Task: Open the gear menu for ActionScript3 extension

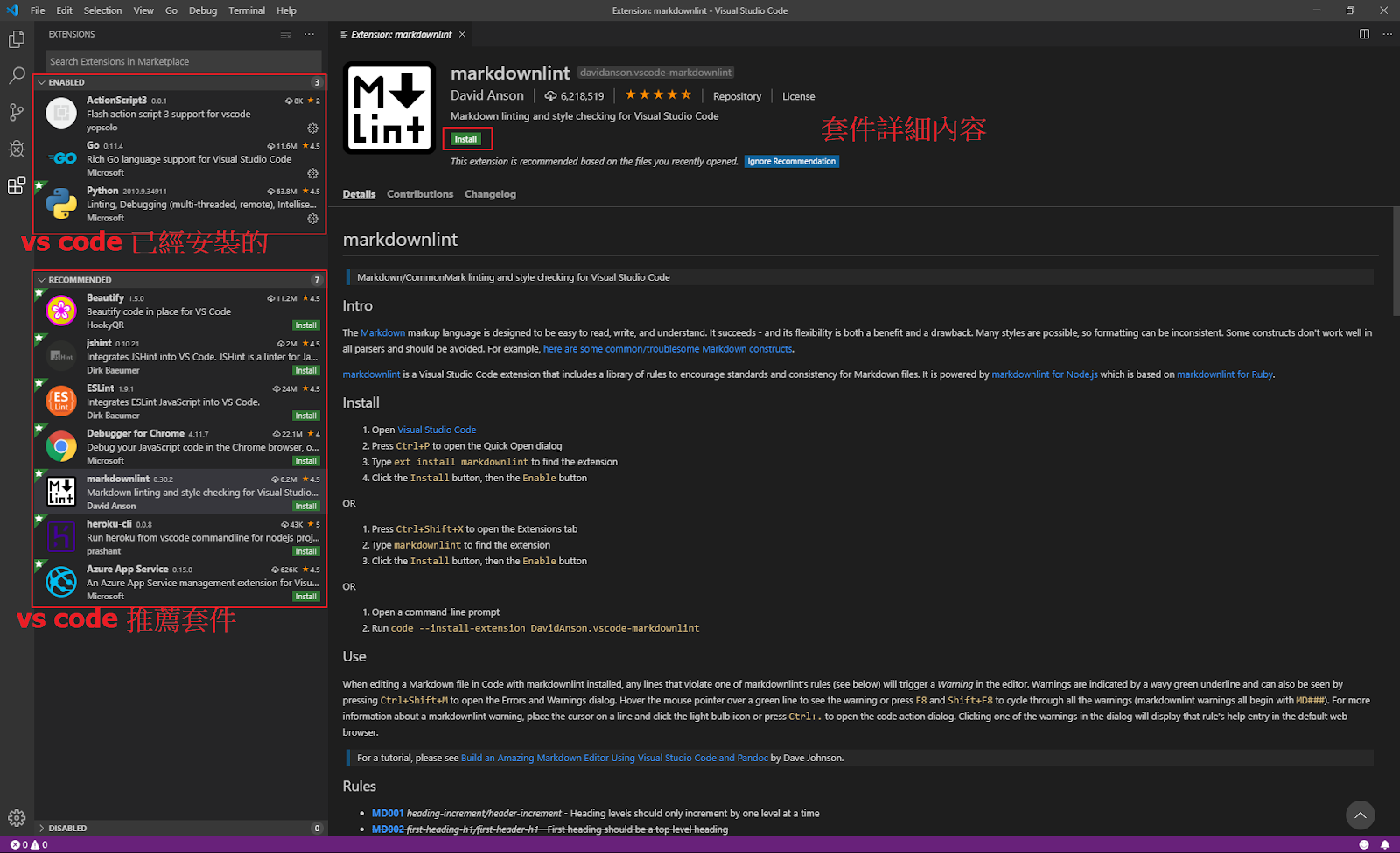Action: point(312,128)
